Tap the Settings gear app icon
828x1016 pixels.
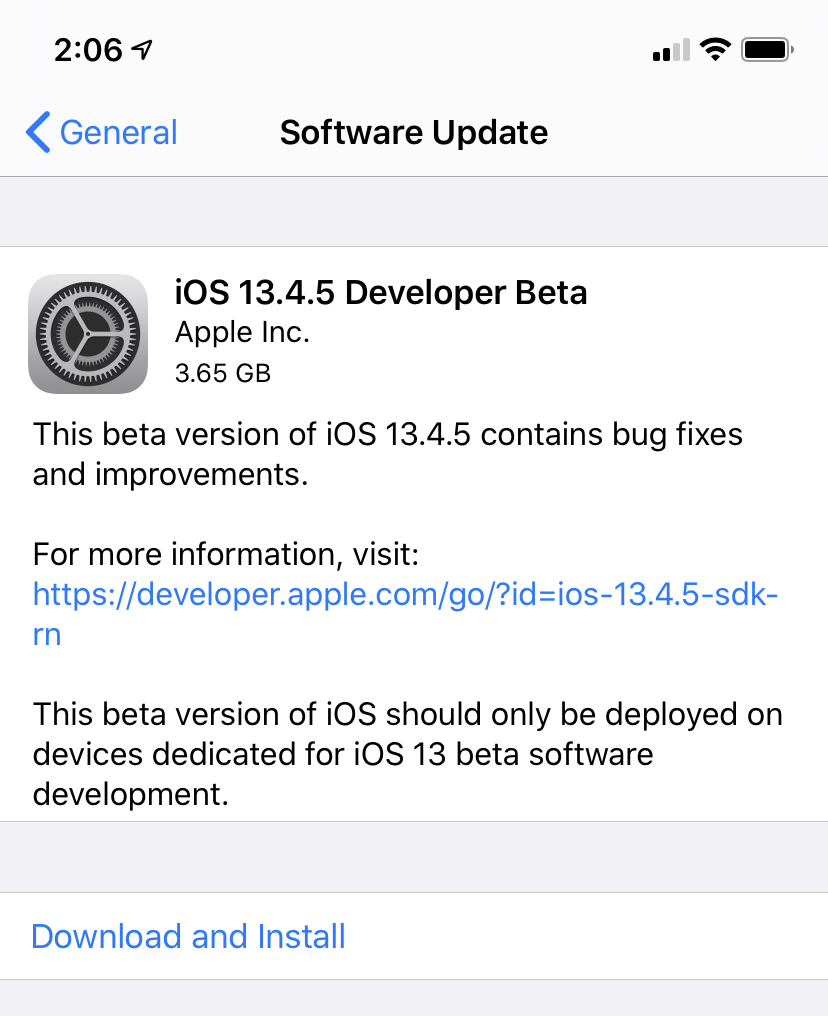click(x=88, y=334)
